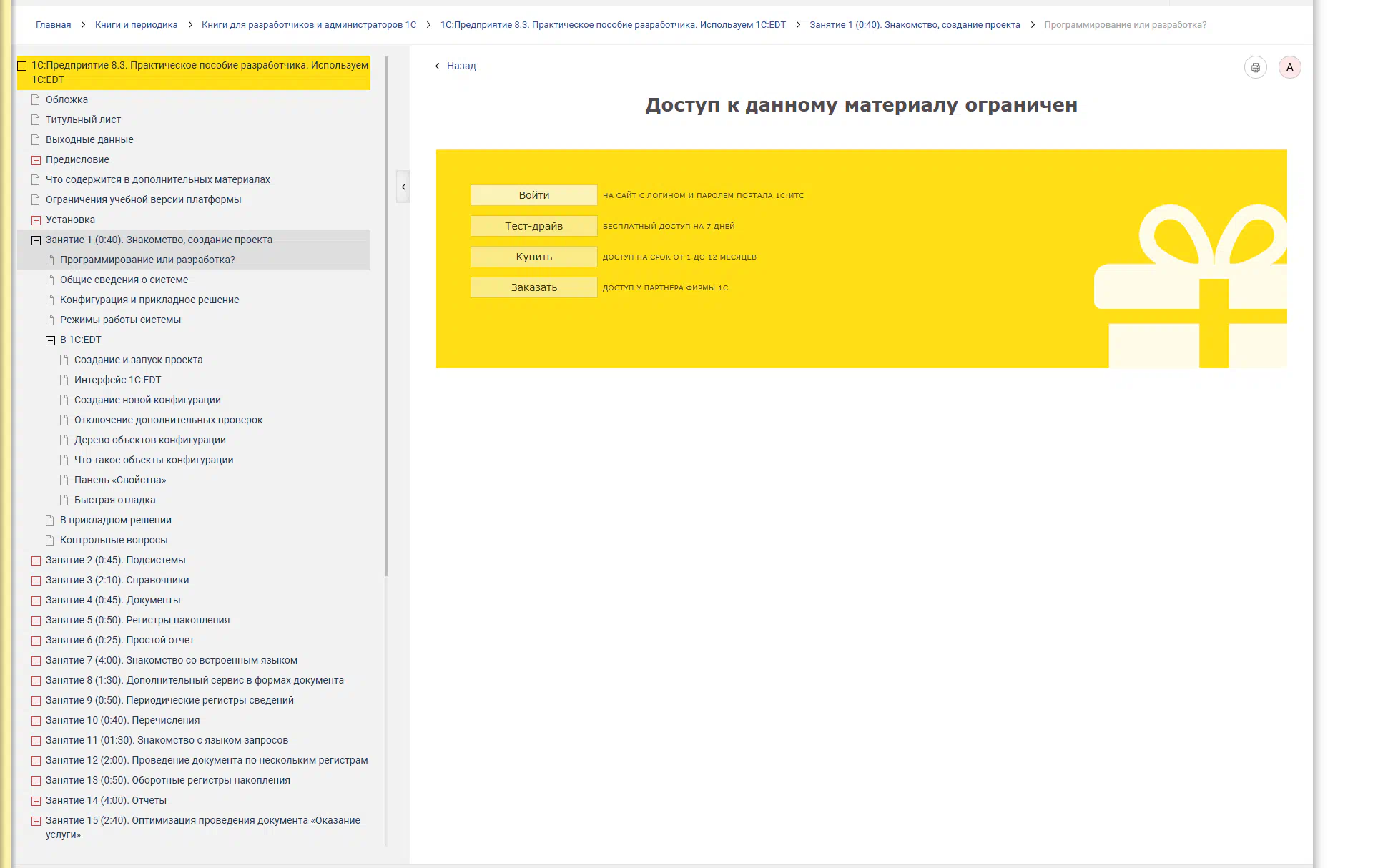1393x868 pixels.
Task: Collapse the root book tree node
Action: pyautogui.click(x=22, y=66)
